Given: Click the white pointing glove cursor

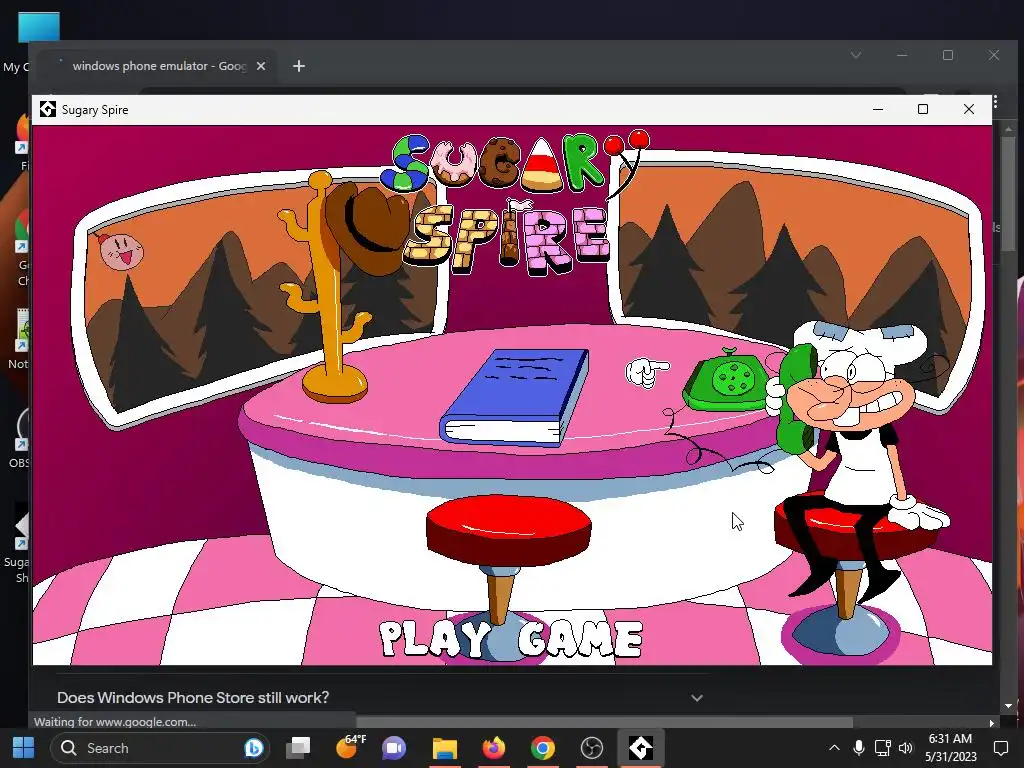Looking at the screenshot, I should click(647, 372).
